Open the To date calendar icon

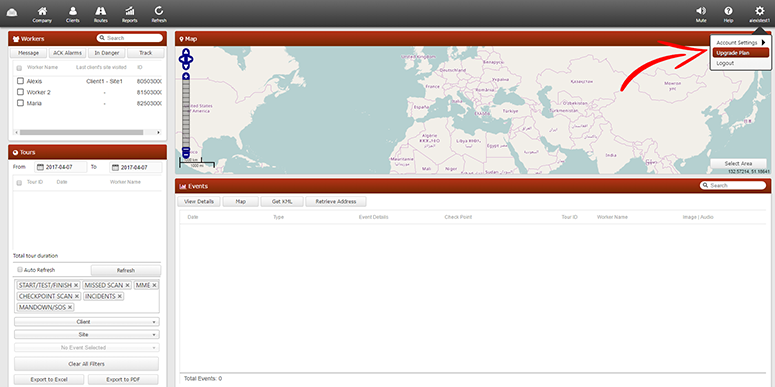point(116,168)
